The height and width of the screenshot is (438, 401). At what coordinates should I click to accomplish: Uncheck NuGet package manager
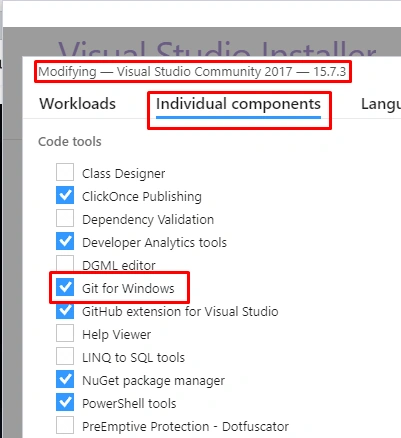click(65, 379)
